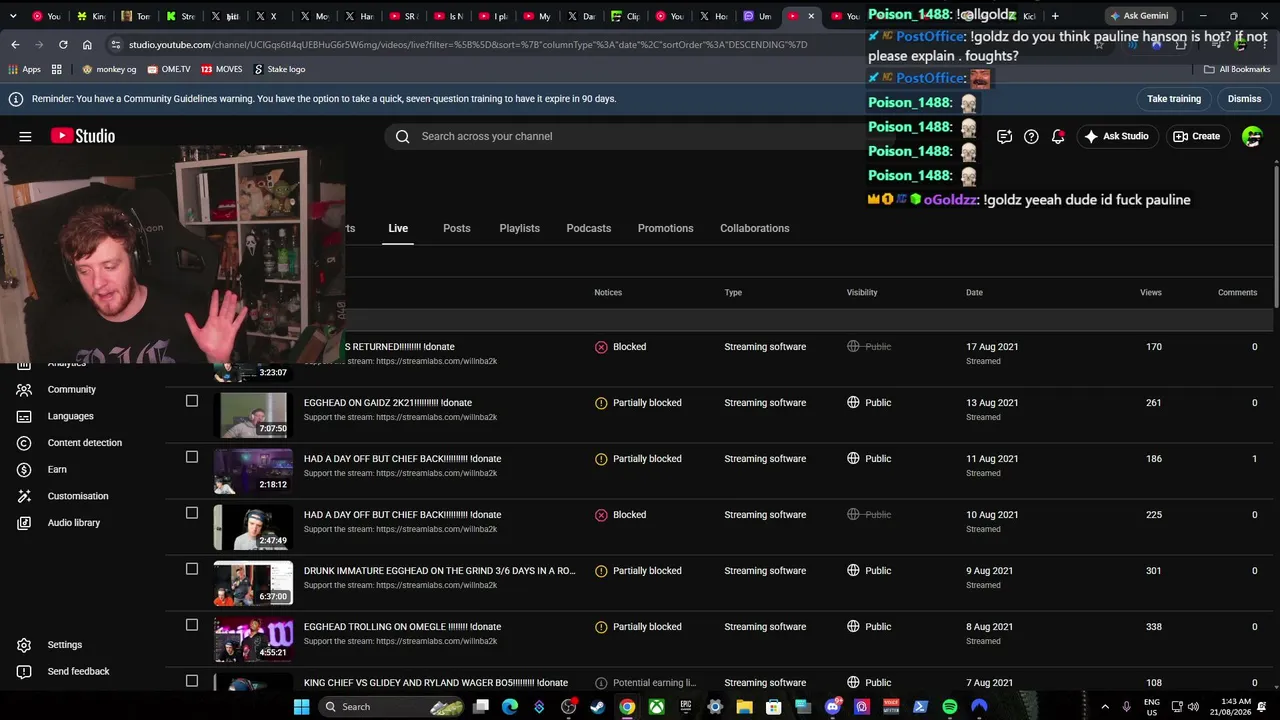Switch to the Collaborations tab
The image size is (1280, 720).
pyautogui.click(x=754, y=228)
